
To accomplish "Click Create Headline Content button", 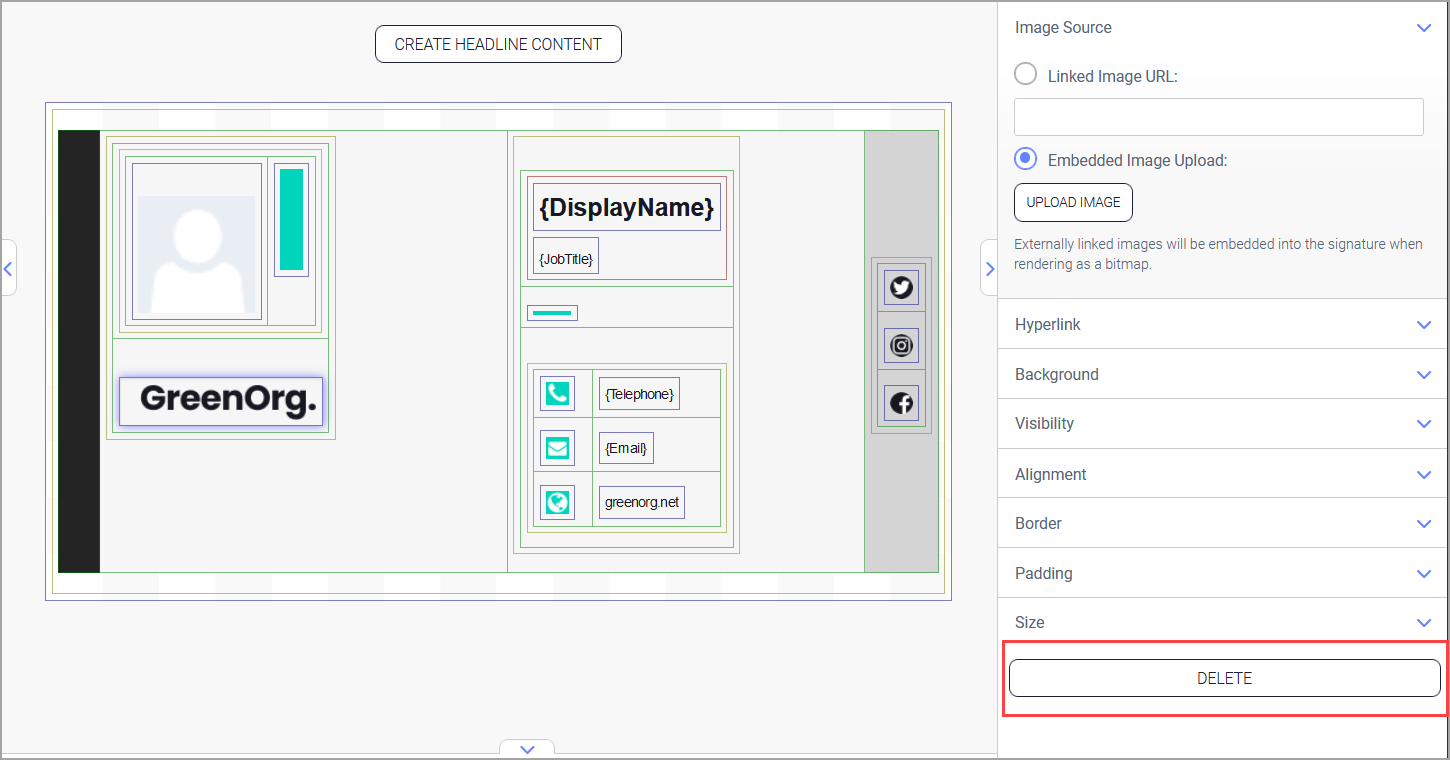I will (498, 44).
